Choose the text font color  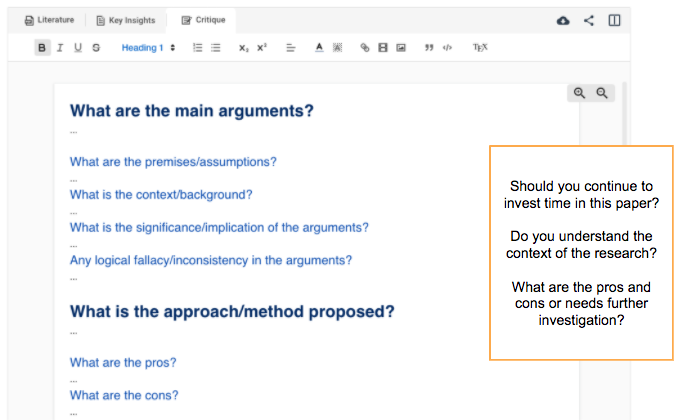tap(319, 48)
